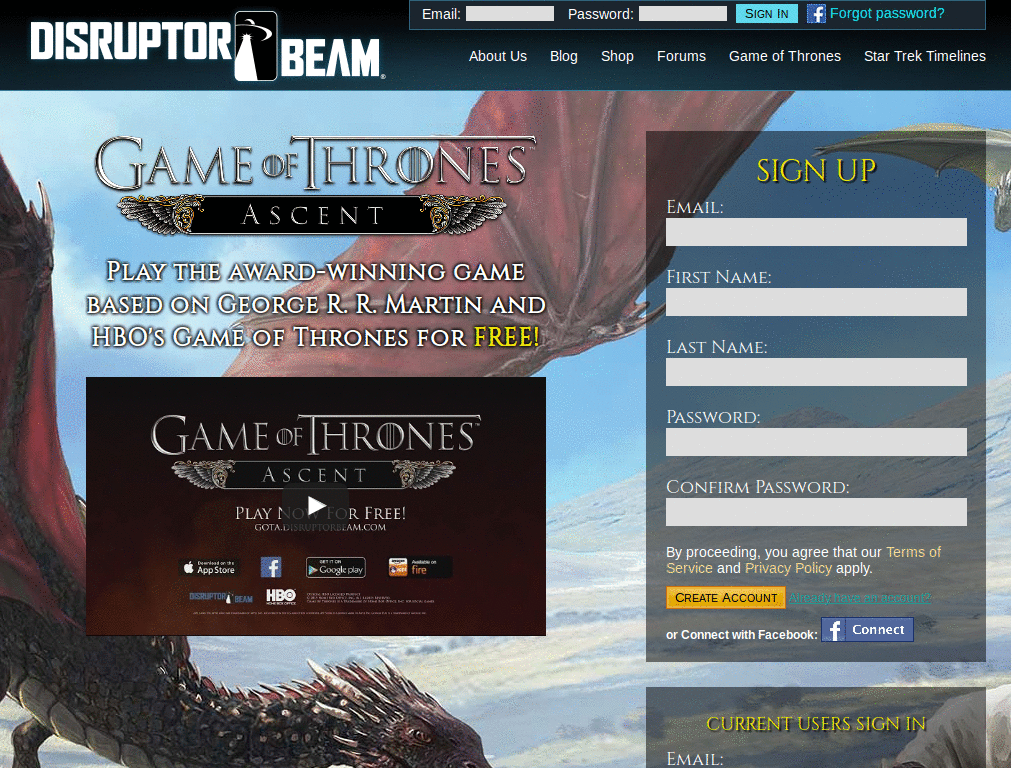Open the Forgot password link
1024x768 pixels.
pos(887,13)
